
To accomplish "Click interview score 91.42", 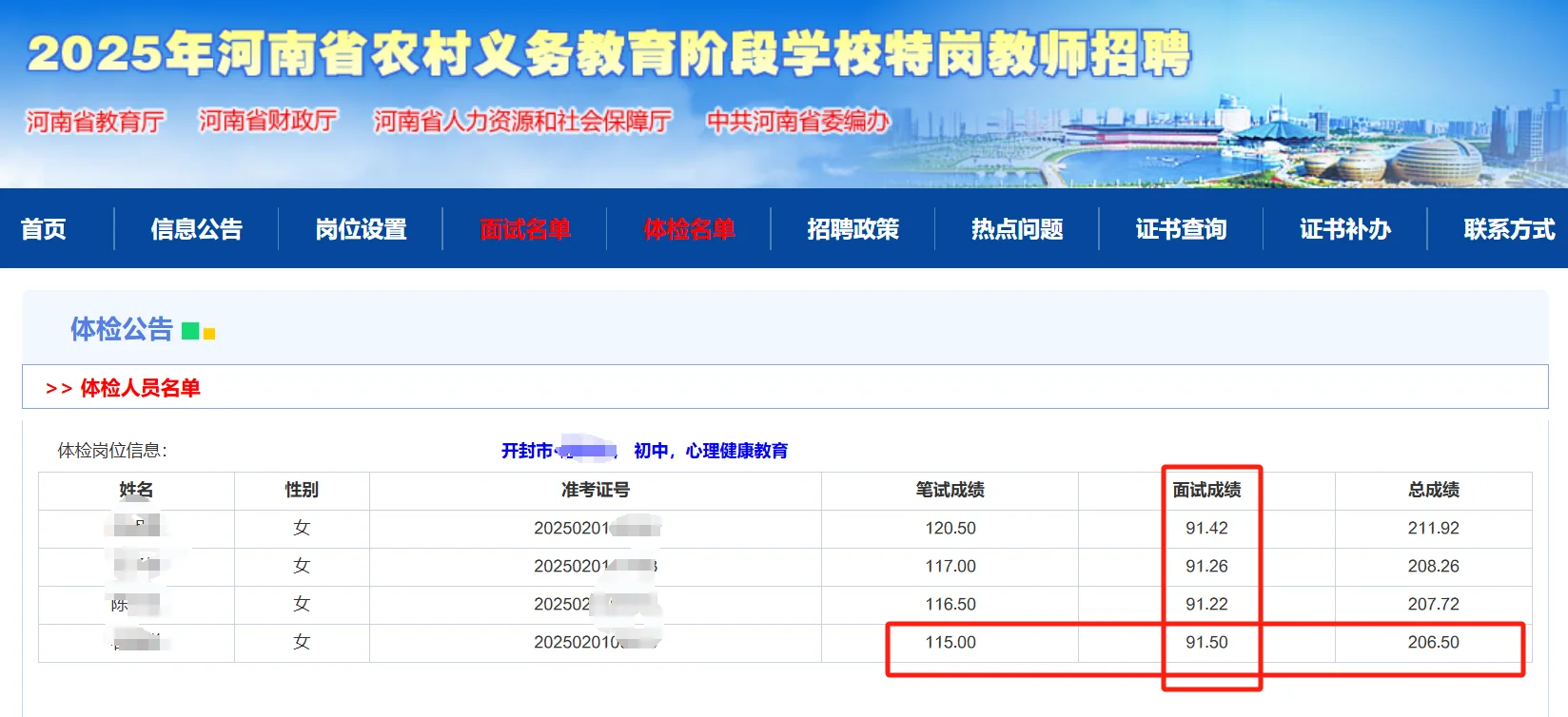I will (x=1206, y=528).
